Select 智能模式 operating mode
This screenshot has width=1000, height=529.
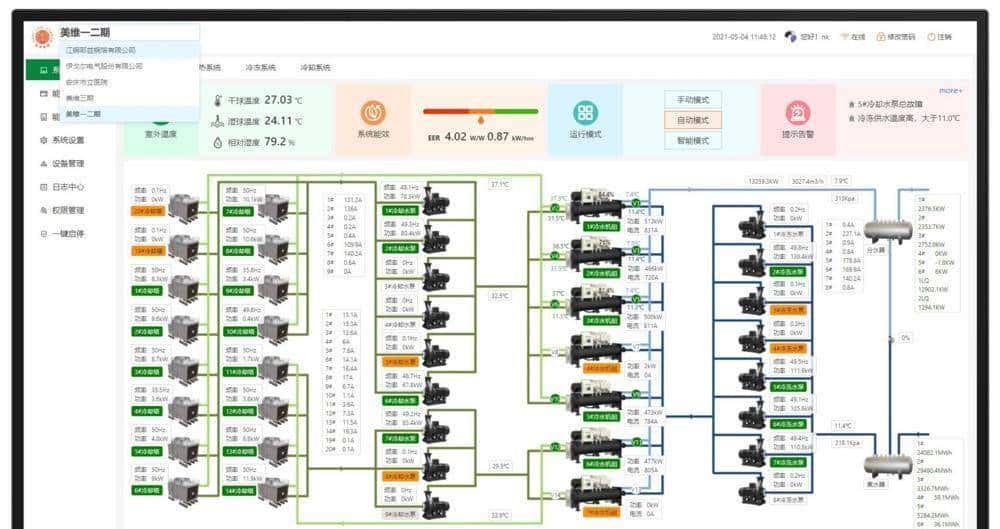pyautogui.click(x=693, y=141)
